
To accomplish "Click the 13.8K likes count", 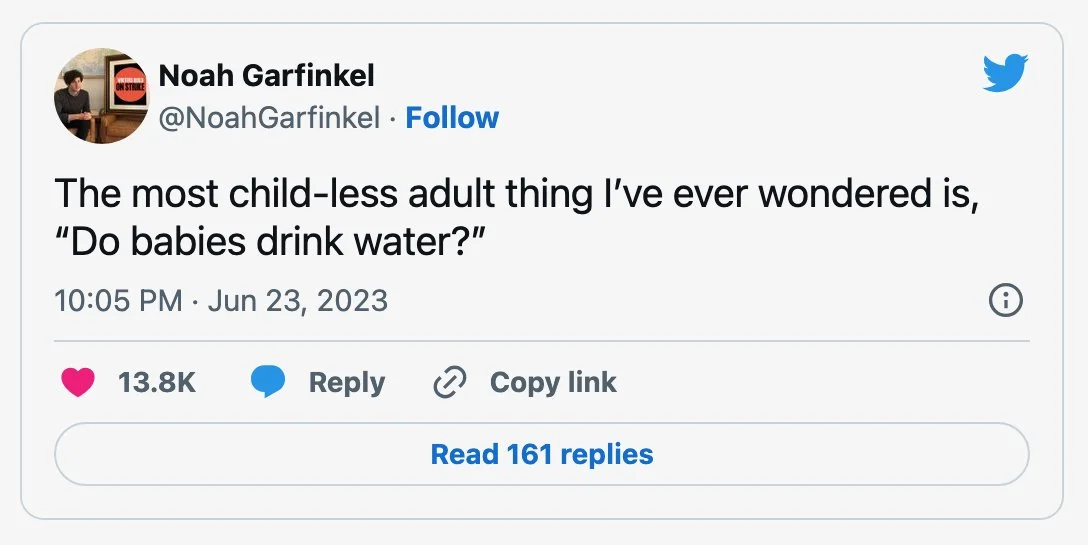I will pyautogui.click(x=156, y=382).
